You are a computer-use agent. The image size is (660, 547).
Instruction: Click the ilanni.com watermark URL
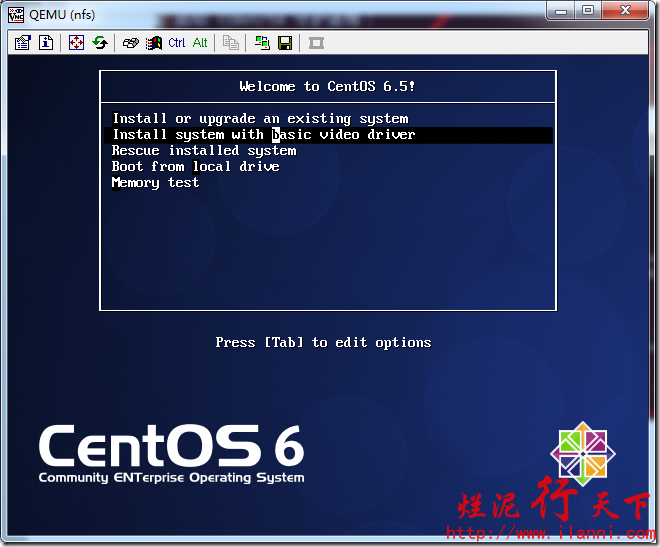548,534
